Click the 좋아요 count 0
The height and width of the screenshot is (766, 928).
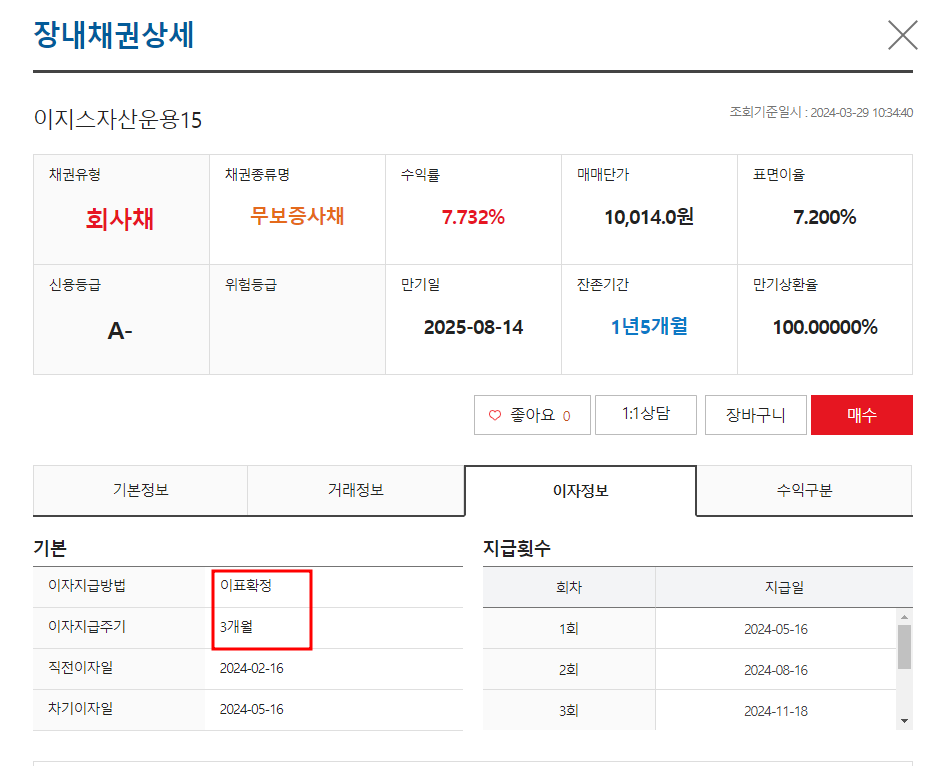point(566,416)
